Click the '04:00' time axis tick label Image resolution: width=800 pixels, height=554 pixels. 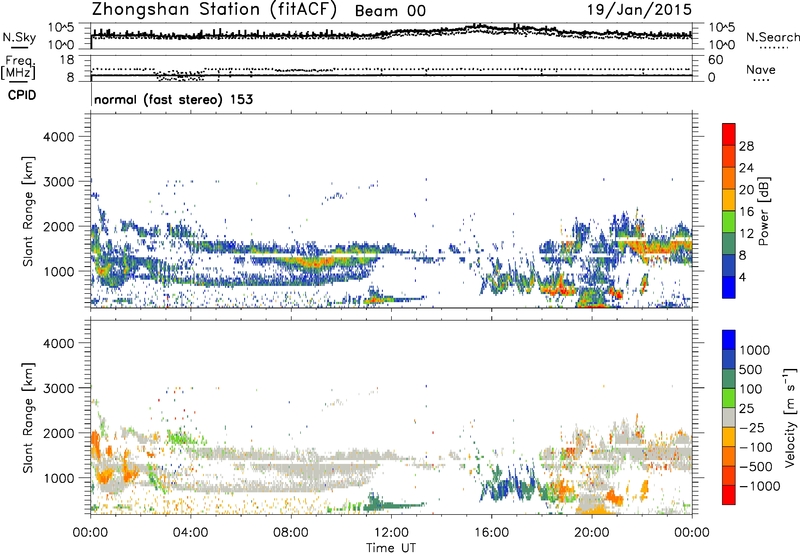pos(190,533)
